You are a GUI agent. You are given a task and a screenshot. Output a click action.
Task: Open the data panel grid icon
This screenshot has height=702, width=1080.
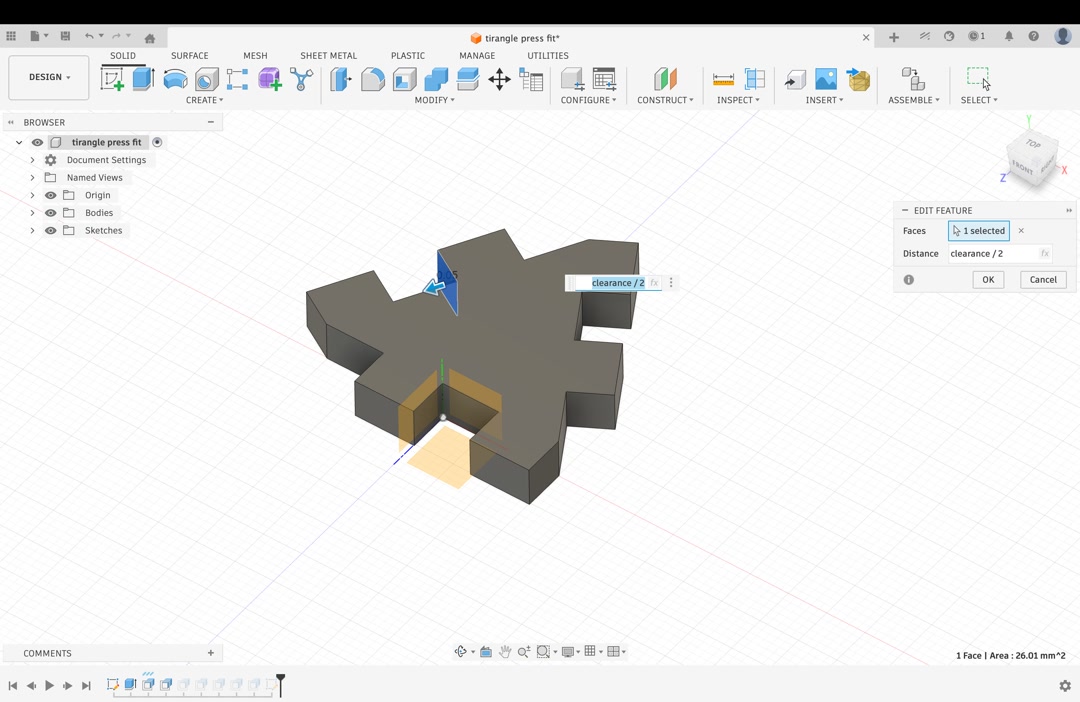(11, 36)
